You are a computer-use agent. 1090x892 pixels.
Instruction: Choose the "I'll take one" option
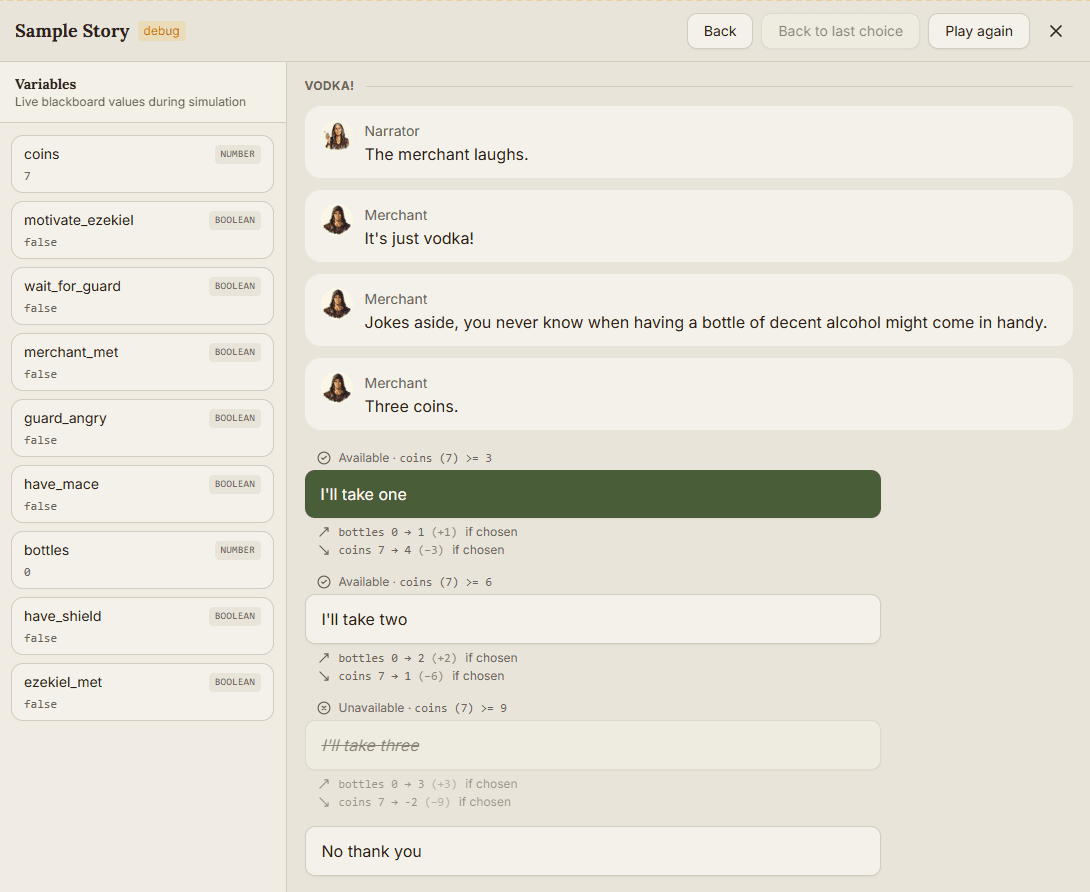(x=592, y=494)
